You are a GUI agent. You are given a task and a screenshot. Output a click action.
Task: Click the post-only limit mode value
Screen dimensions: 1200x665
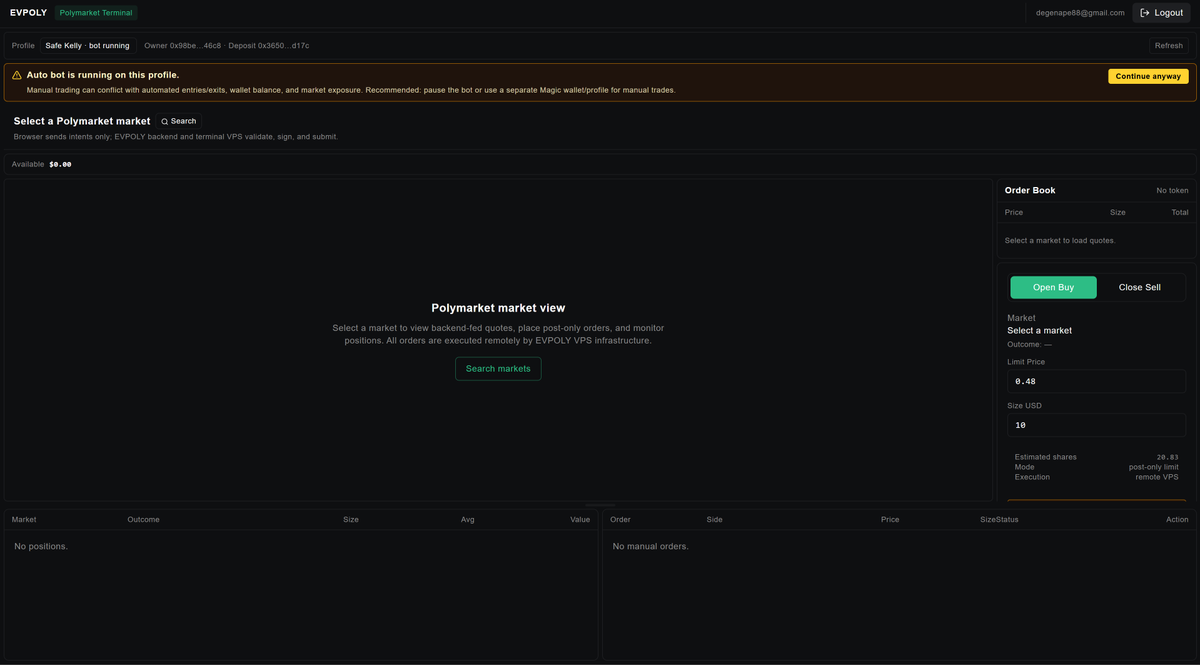(x=1154, y=467)
